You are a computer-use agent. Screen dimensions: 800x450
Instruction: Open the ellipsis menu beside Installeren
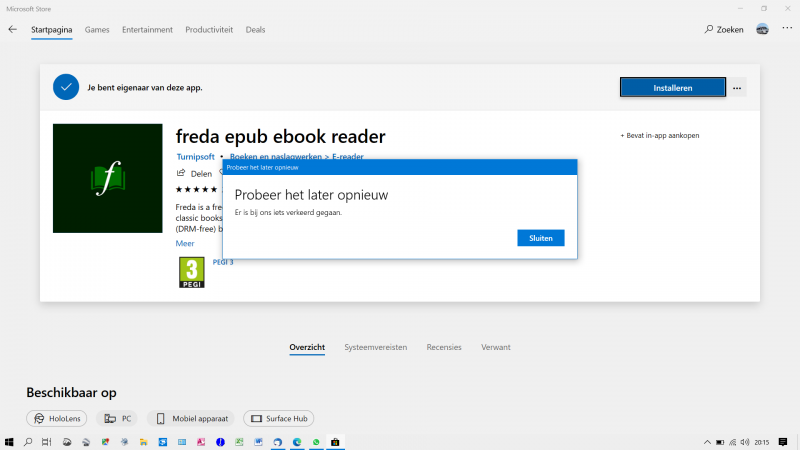tap(737, 88)
